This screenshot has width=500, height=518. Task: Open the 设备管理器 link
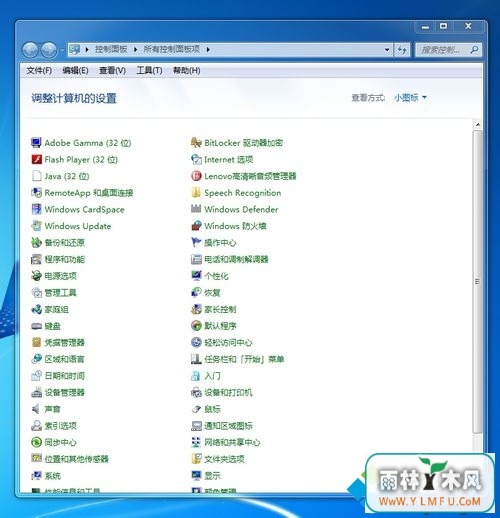pyautogui.click(x=64, y=392)
